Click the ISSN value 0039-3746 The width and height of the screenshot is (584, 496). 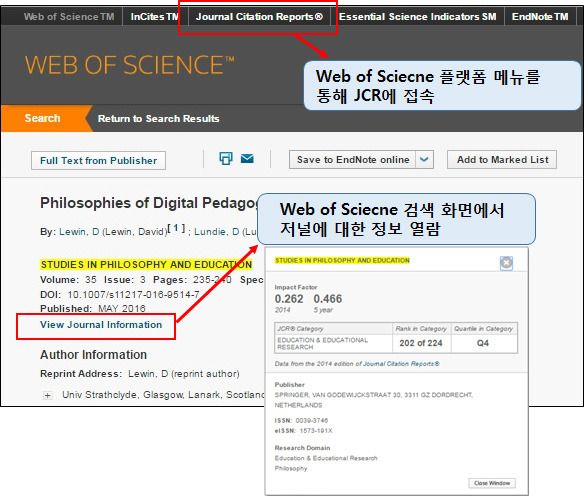pos(312,420)
